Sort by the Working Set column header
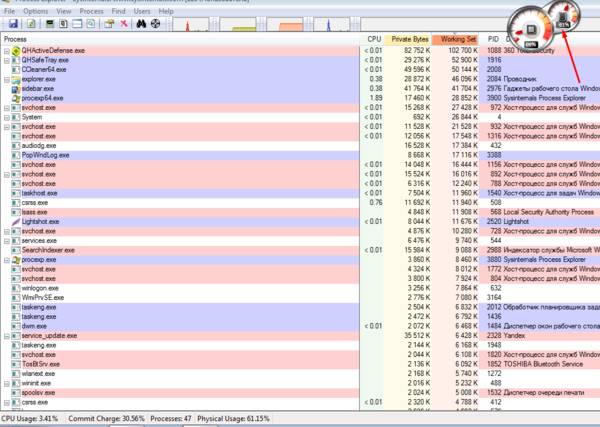Screen dimensions: 600x427 click(455, 39)
